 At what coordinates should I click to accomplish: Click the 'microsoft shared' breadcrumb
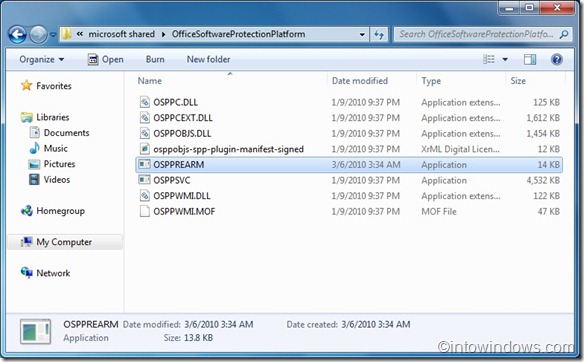121,34
